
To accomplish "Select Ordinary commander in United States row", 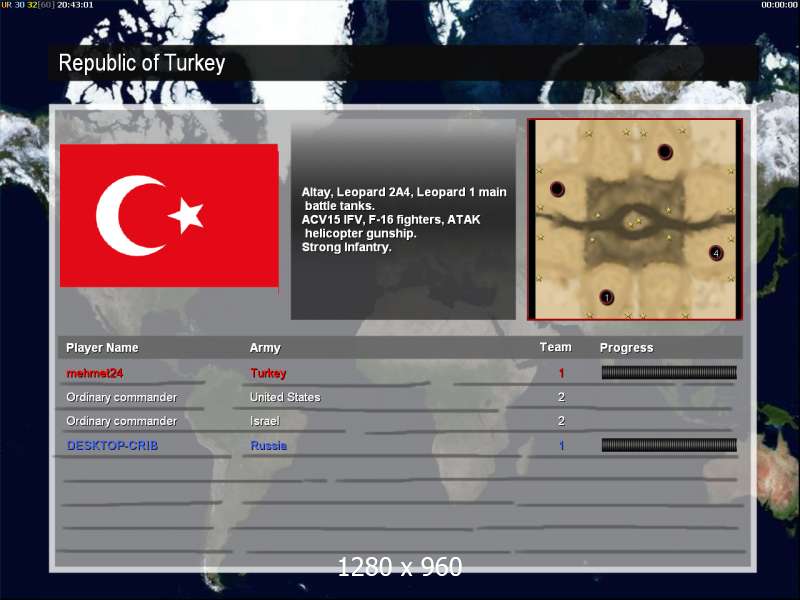I will click(x=121, y=397).
